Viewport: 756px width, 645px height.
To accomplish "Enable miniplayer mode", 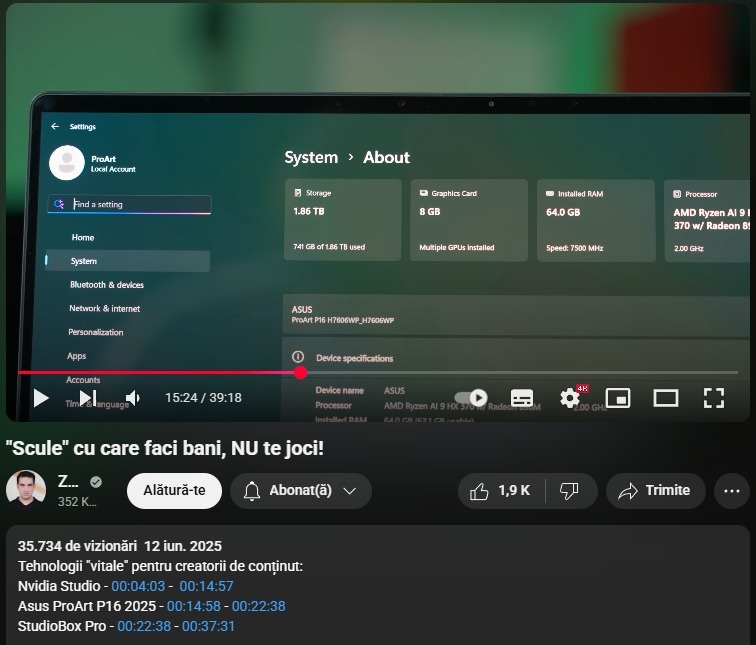I will [618, 398].
